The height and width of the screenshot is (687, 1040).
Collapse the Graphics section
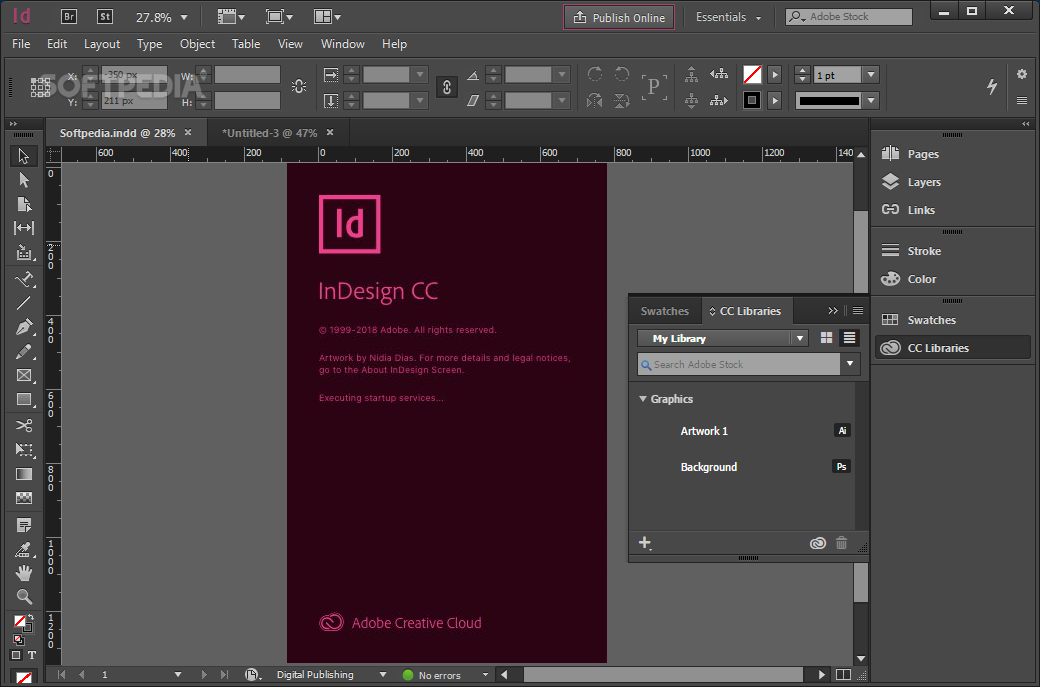point(643,399)
